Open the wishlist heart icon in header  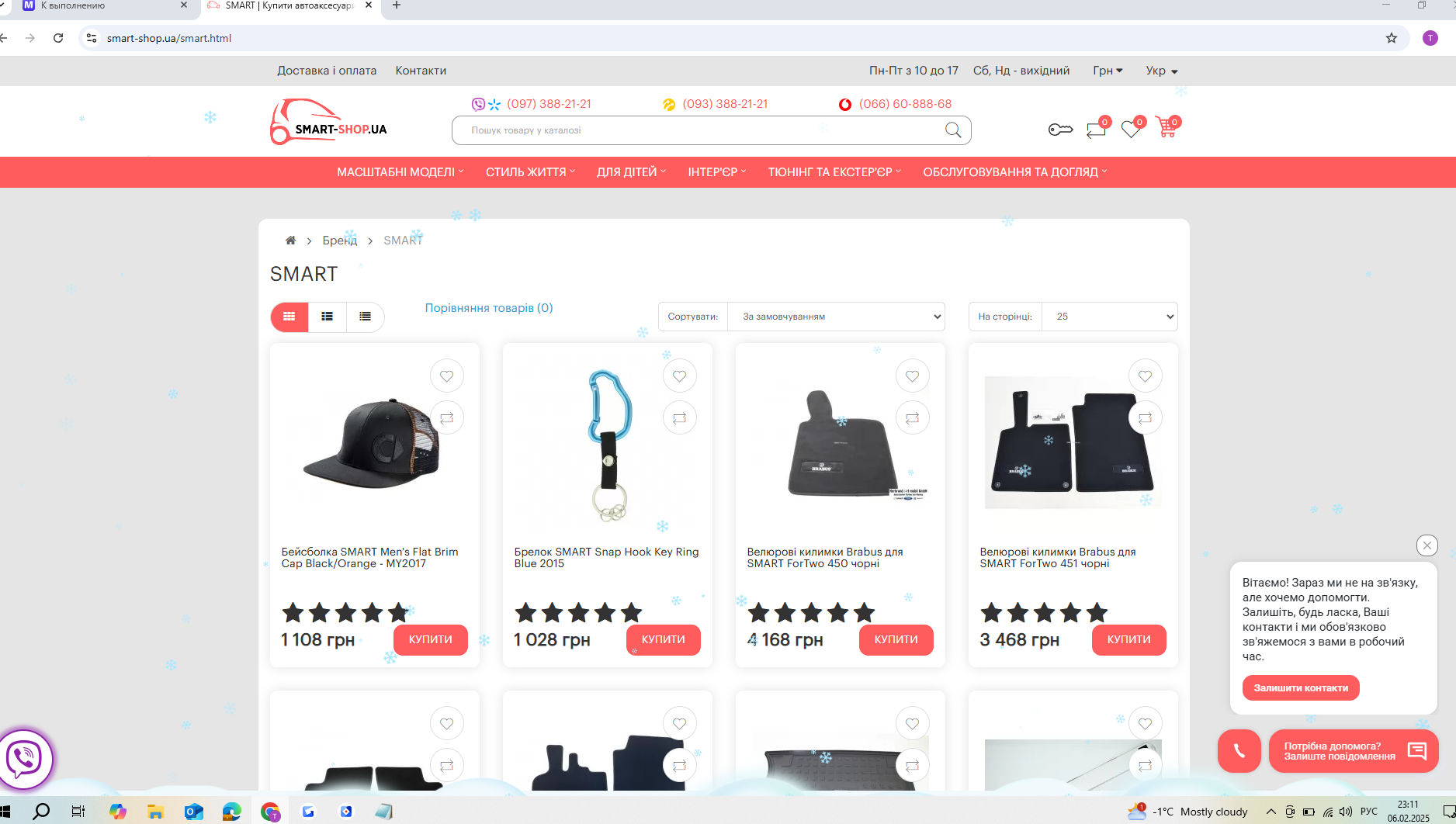[x=1131, y=129]
